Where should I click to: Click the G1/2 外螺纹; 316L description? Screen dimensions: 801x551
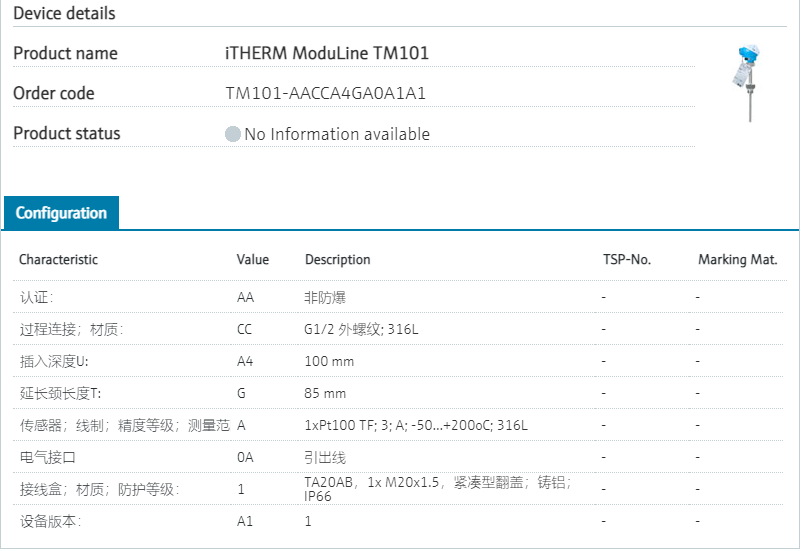(361, 329)
